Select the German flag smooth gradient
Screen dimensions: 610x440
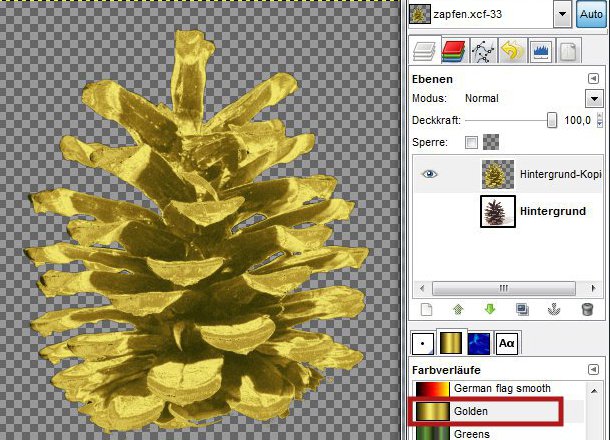[498, 389]
